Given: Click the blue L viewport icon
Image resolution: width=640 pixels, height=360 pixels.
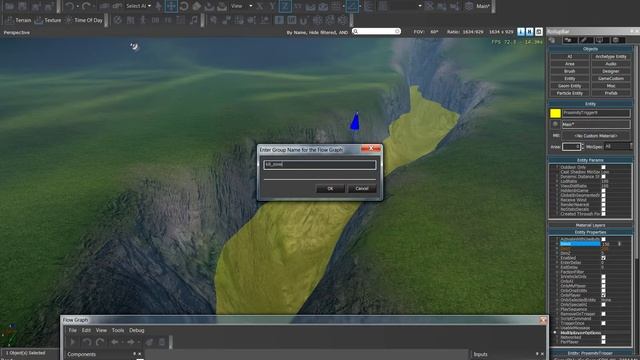Looking at the screenshot, I should point(521,31).
